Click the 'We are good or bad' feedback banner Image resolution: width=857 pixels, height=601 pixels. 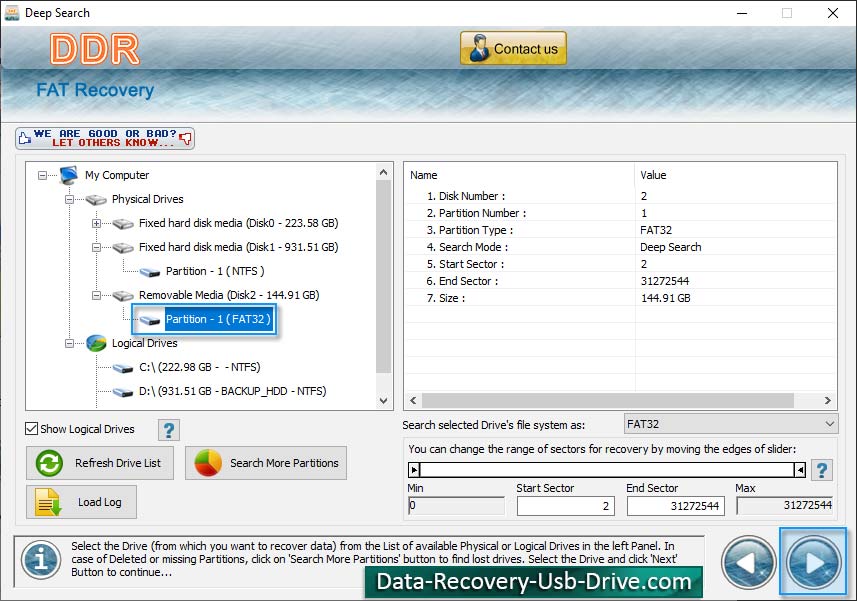coord(105,138)
